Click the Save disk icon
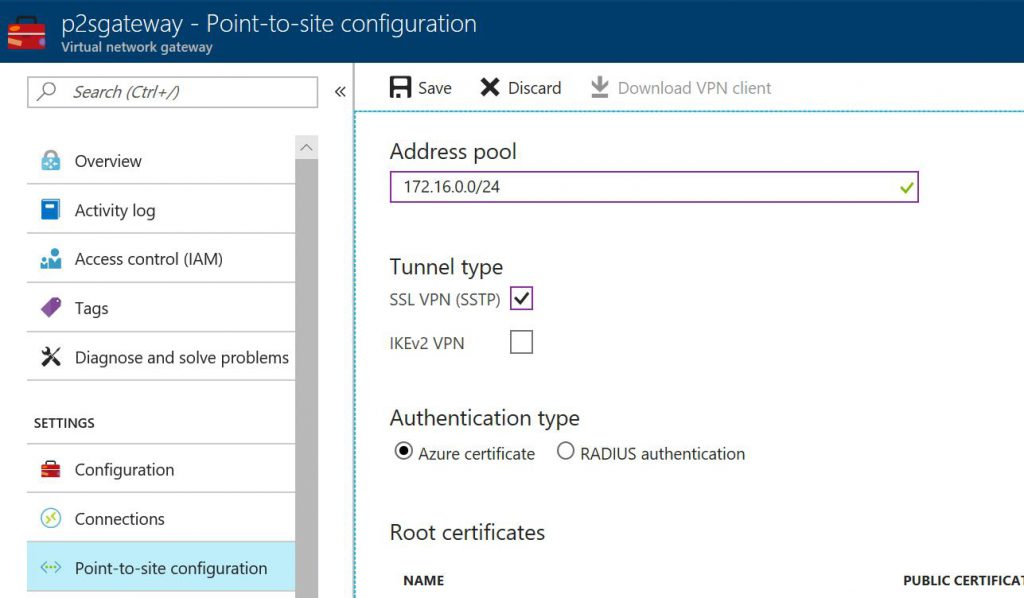1024x598 pixels. (400, 87)
